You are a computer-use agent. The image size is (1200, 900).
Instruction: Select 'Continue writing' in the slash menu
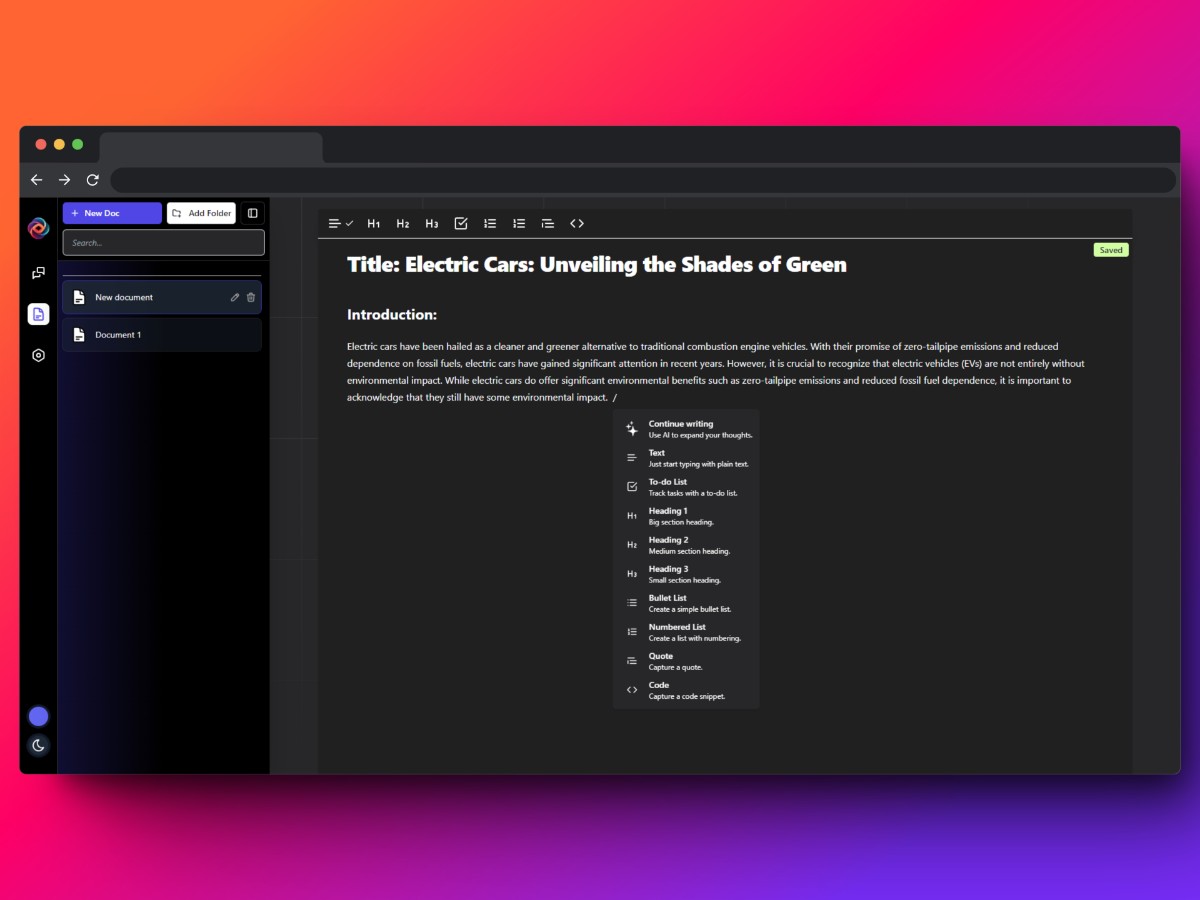(686, 429)
